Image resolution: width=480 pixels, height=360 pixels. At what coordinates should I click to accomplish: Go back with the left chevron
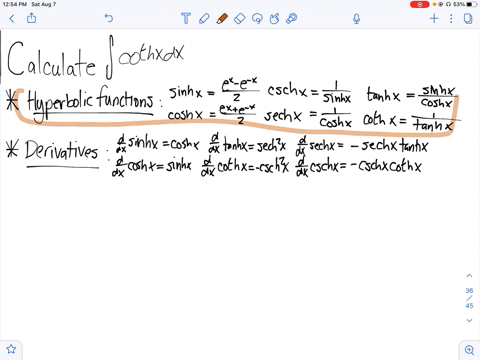point(12,18)
